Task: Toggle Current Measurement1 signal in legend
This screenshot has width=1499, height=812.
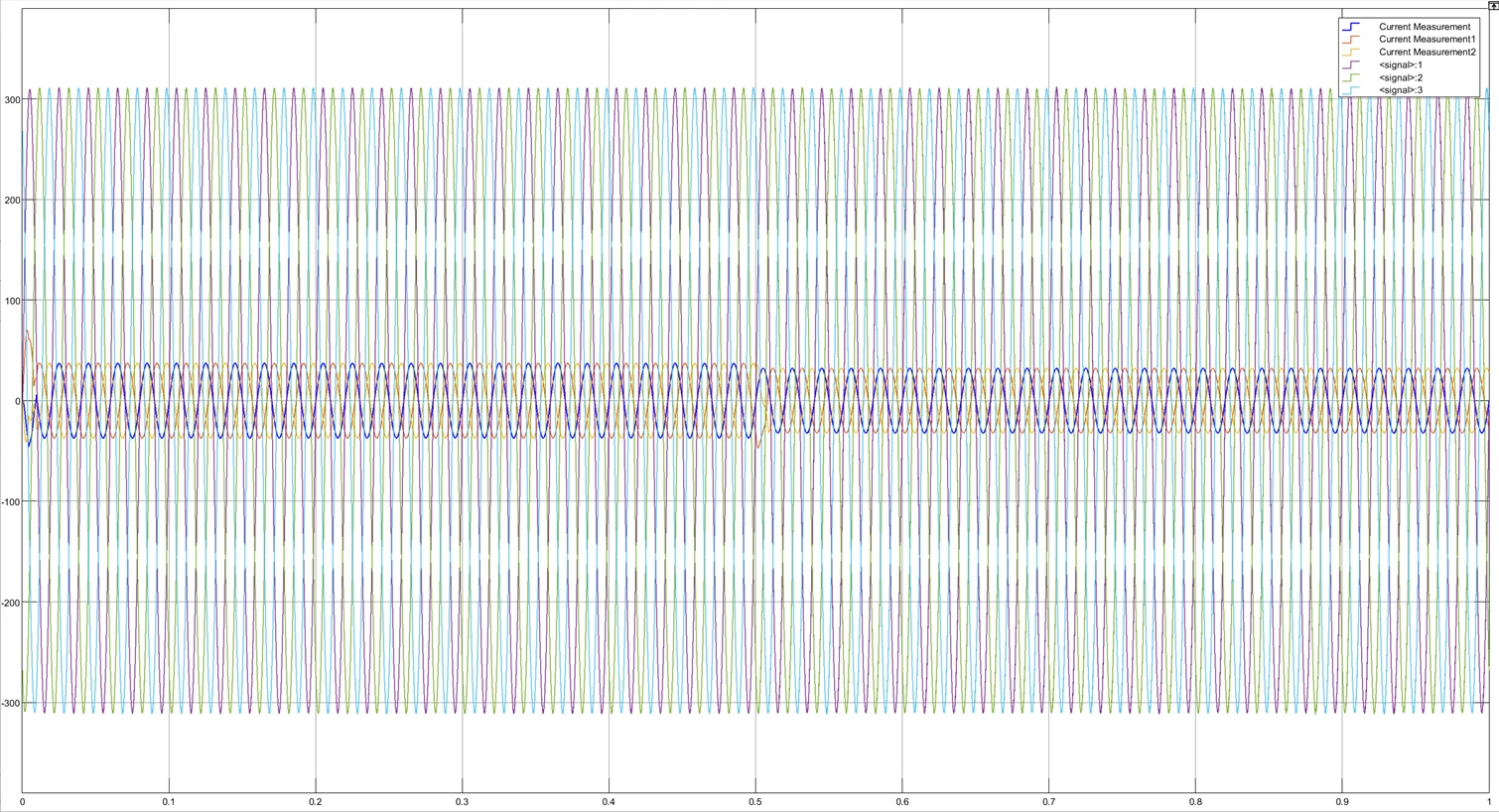Action: [x=1427, y=39]
